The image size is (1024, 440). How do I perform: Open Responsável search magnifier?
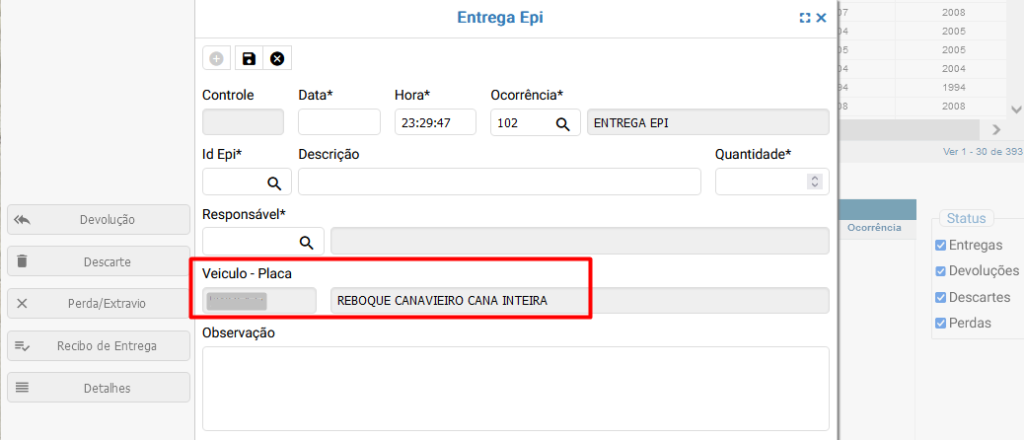click(x=306, y=242)
